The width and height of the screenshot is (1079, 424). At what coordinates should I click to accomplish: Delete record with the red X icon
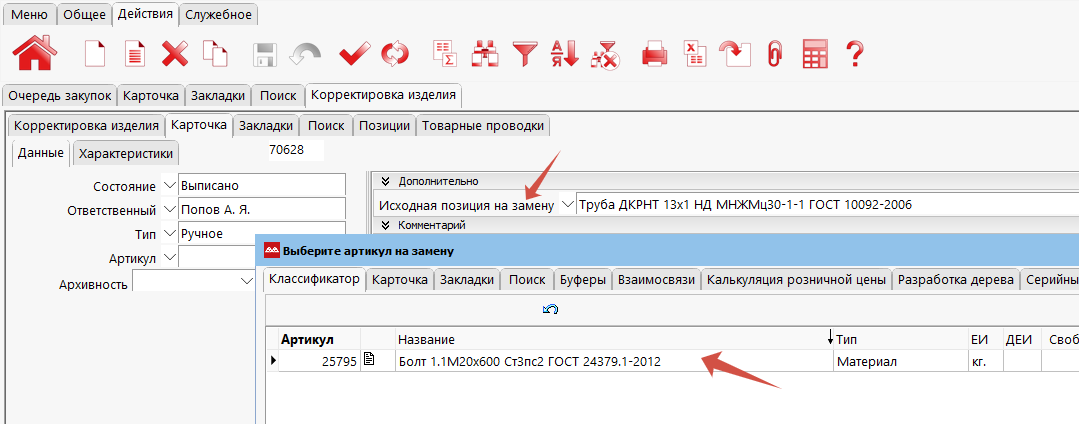coord(175,53)
